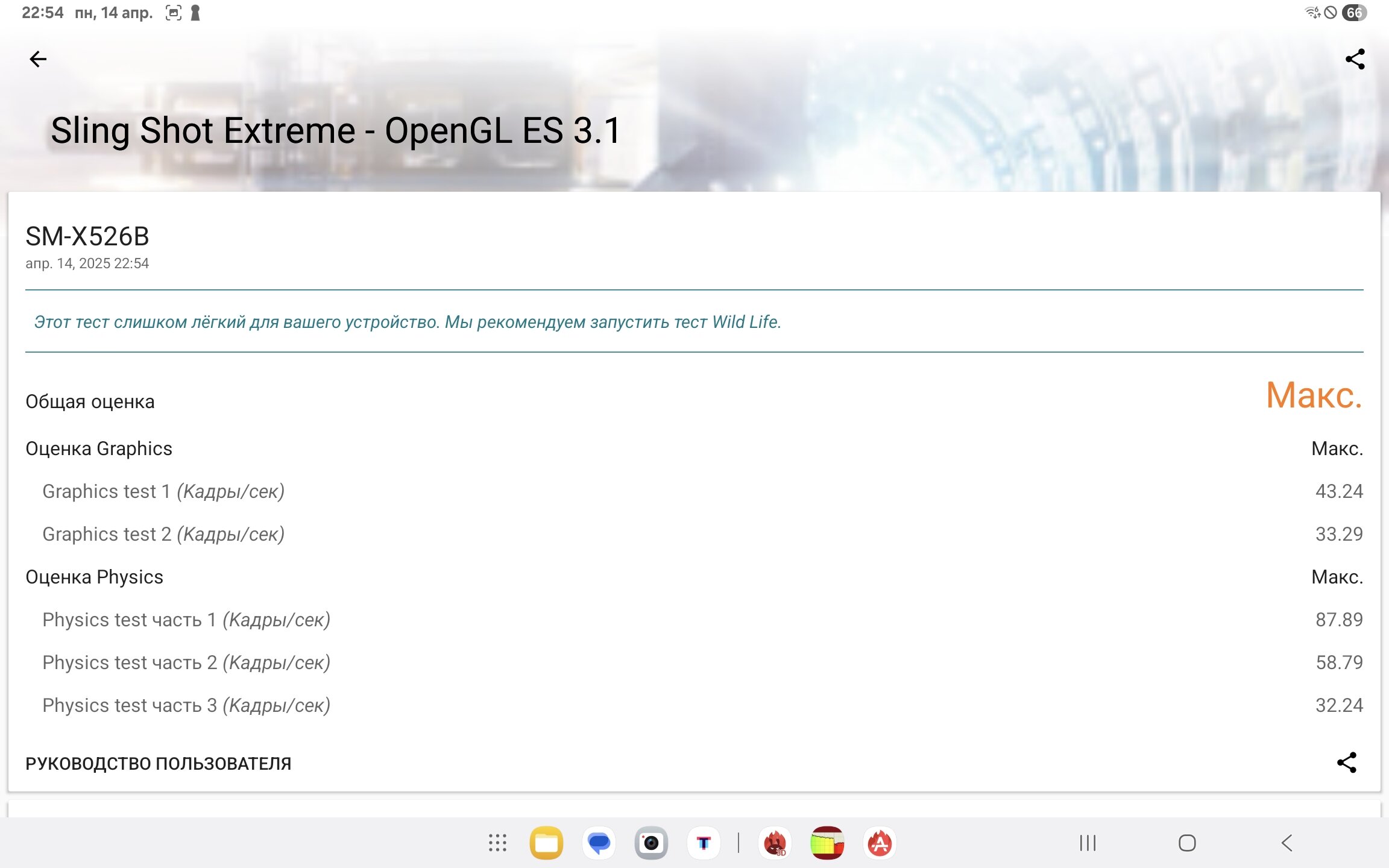Select the Оценка Graphics row
The image size is (1389, 868).
click(x=694, y=448)
